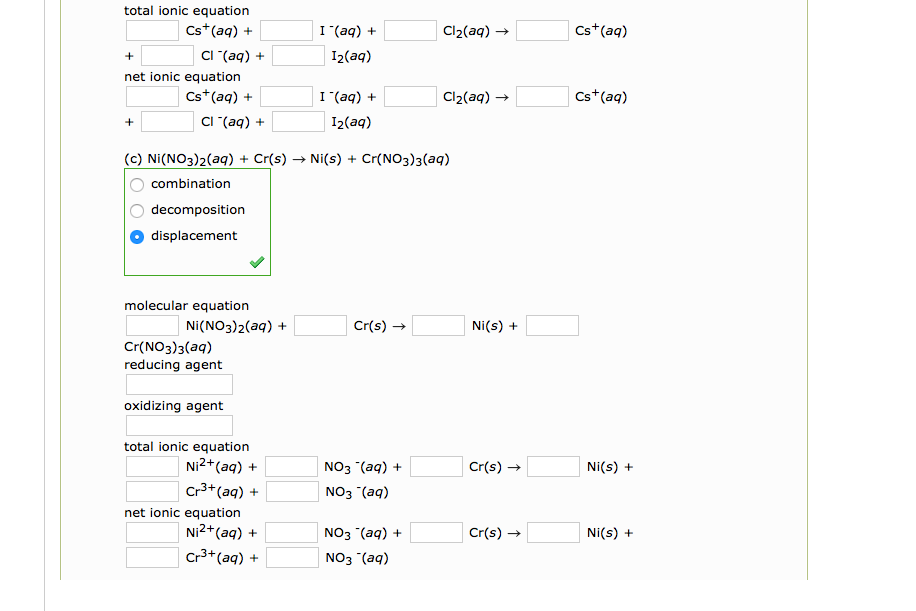
Task: Click the oxidizing agent input box
Action: click(178, 425)
